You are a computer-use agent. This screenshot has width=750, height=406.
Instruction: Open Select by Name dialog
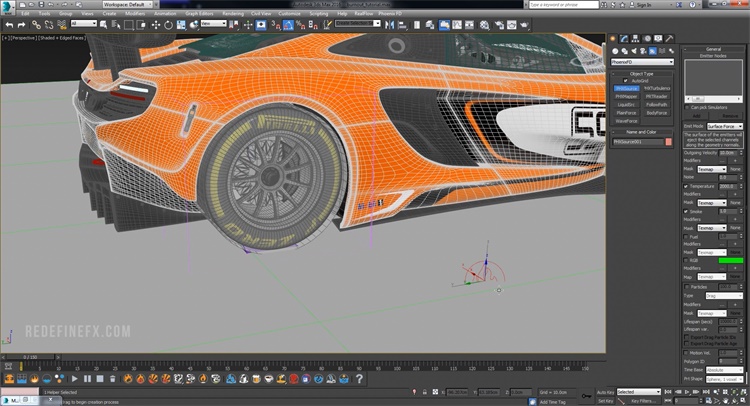coord(116,25)
